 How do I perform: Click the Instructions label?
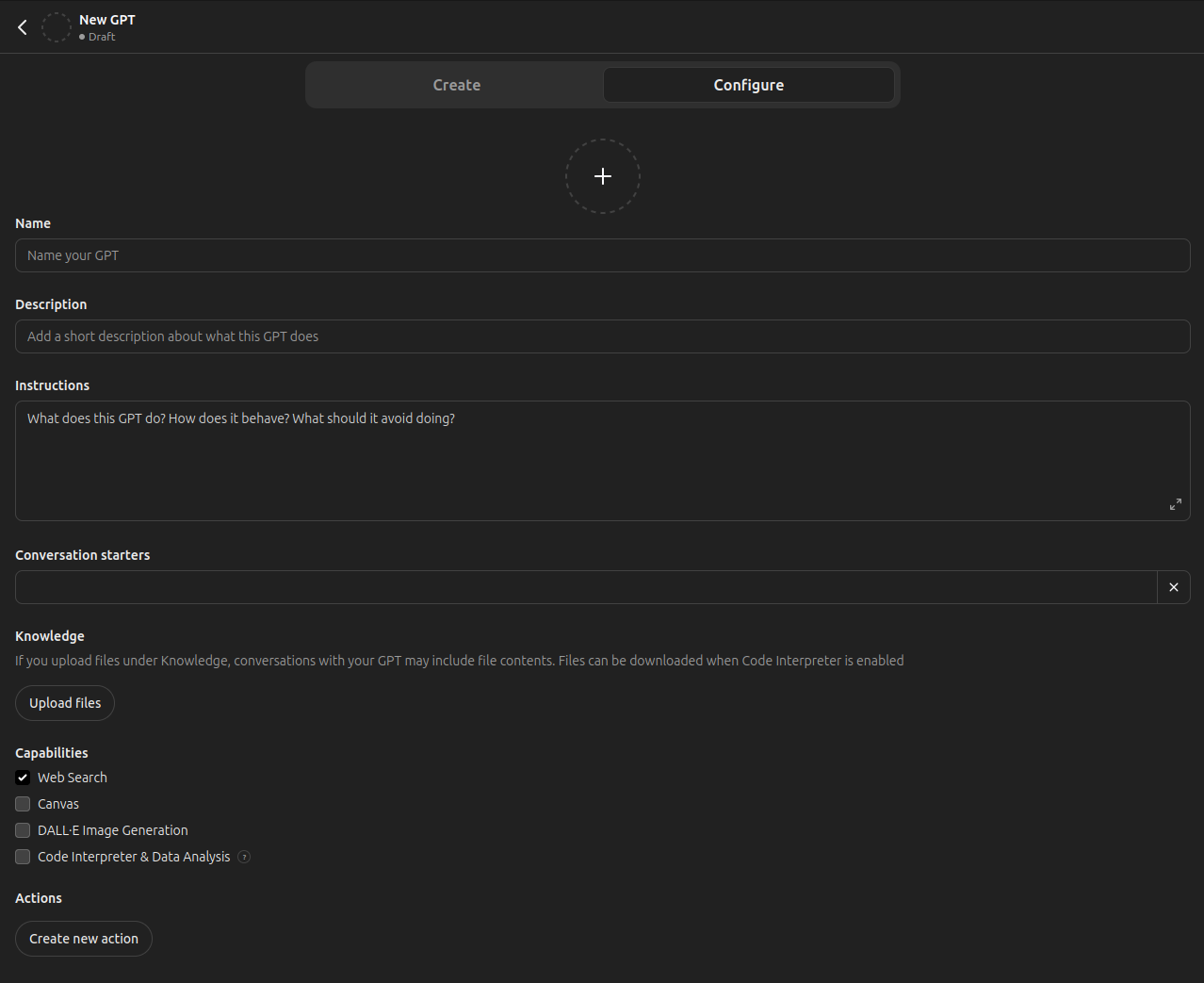[x=53, y=385]
